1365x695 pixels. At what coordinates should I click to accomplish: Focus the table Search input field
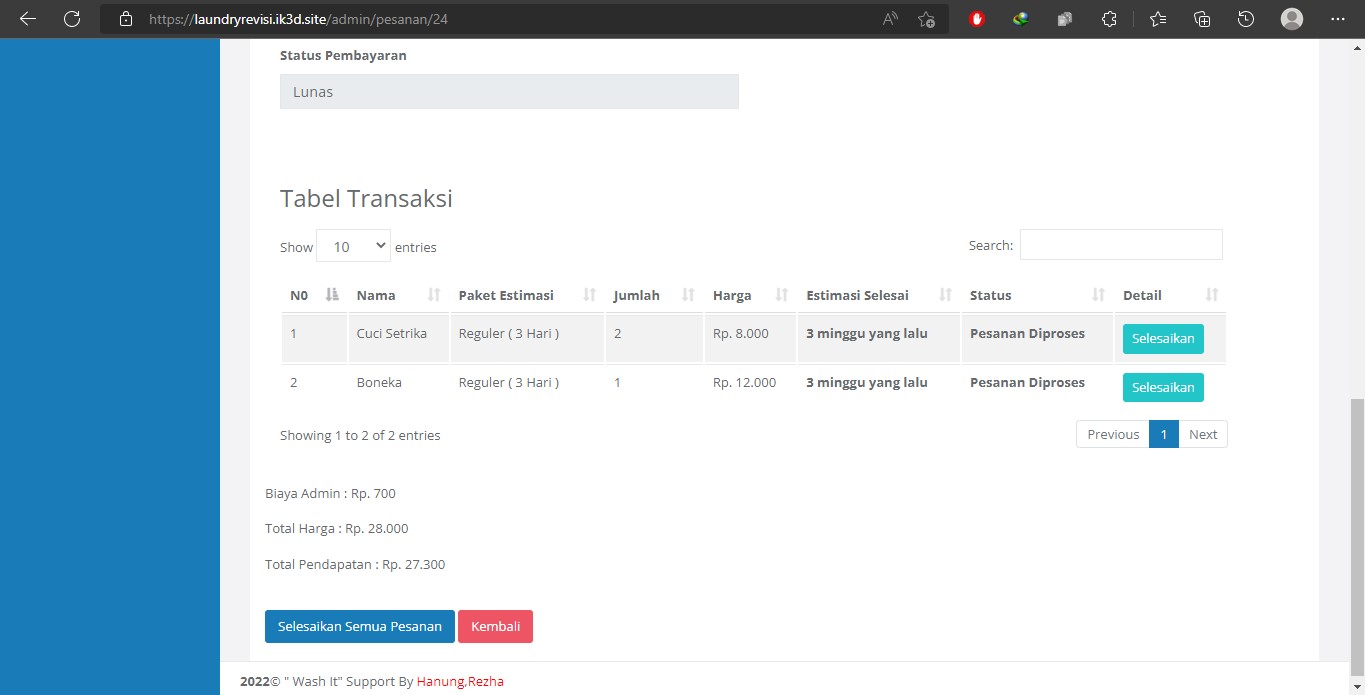pos(1120,245)
